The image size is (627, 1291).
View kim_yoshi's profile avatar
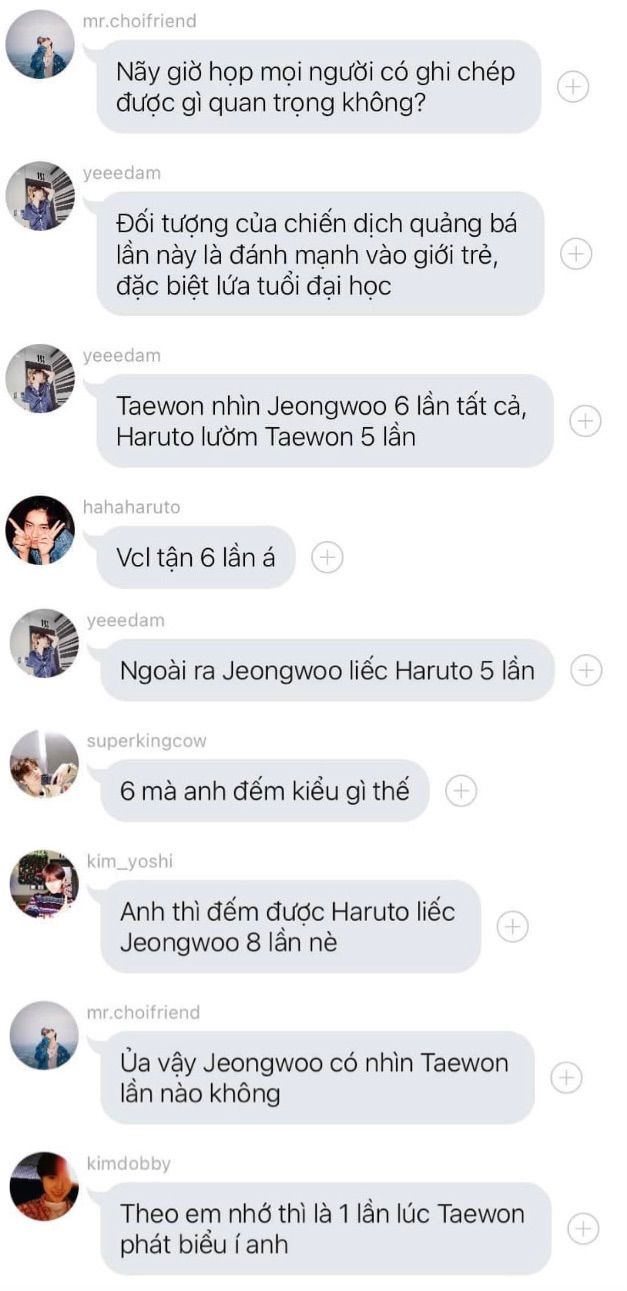coord(44,885)
